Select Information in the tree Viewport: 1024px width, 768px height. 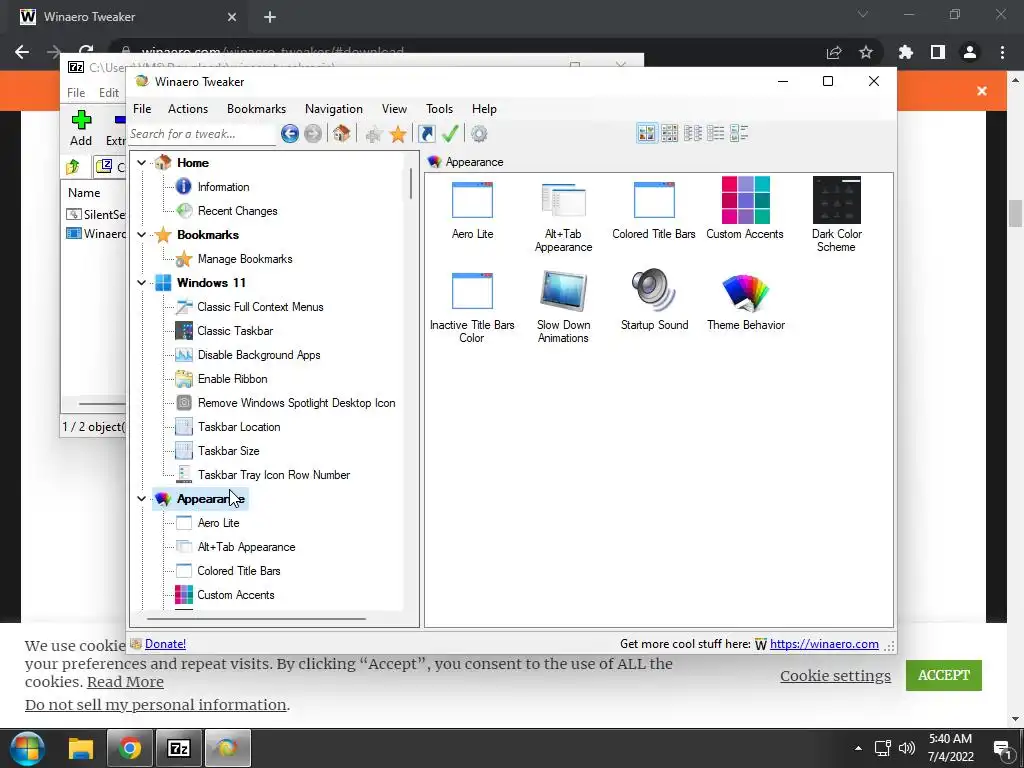click(x=223, y=187)
